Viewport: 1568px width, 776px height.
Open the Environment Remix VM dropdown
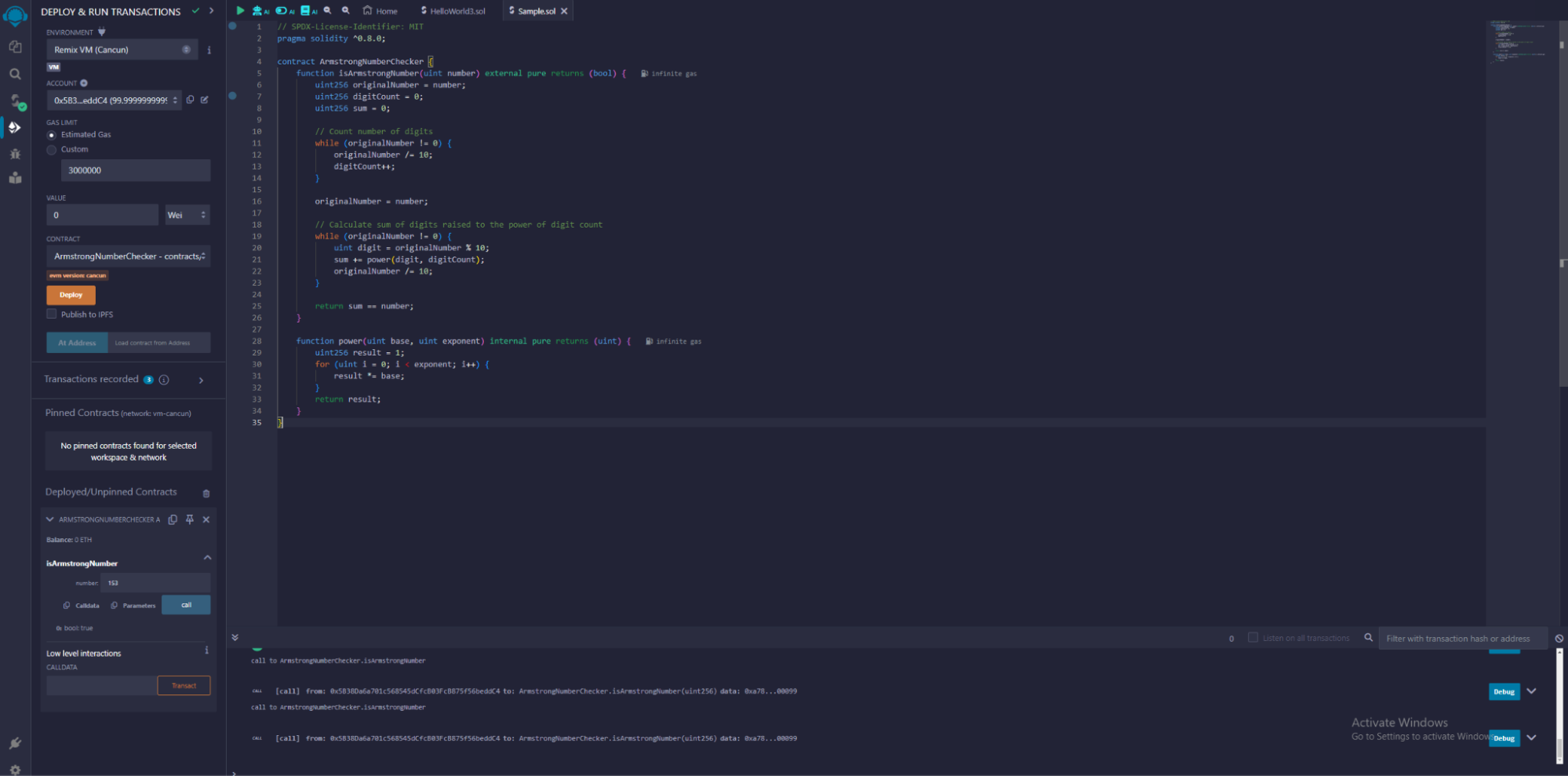pyautogui.click(x=122, y=49)
